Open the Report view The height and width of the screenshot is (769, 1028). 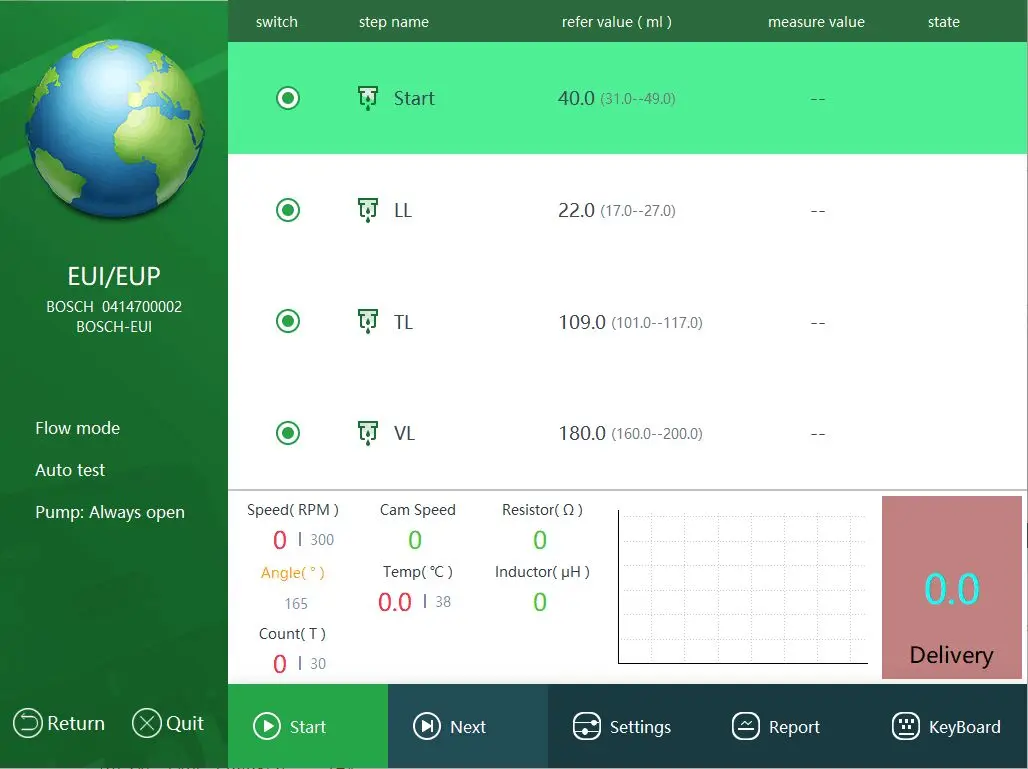coord(776,727)
